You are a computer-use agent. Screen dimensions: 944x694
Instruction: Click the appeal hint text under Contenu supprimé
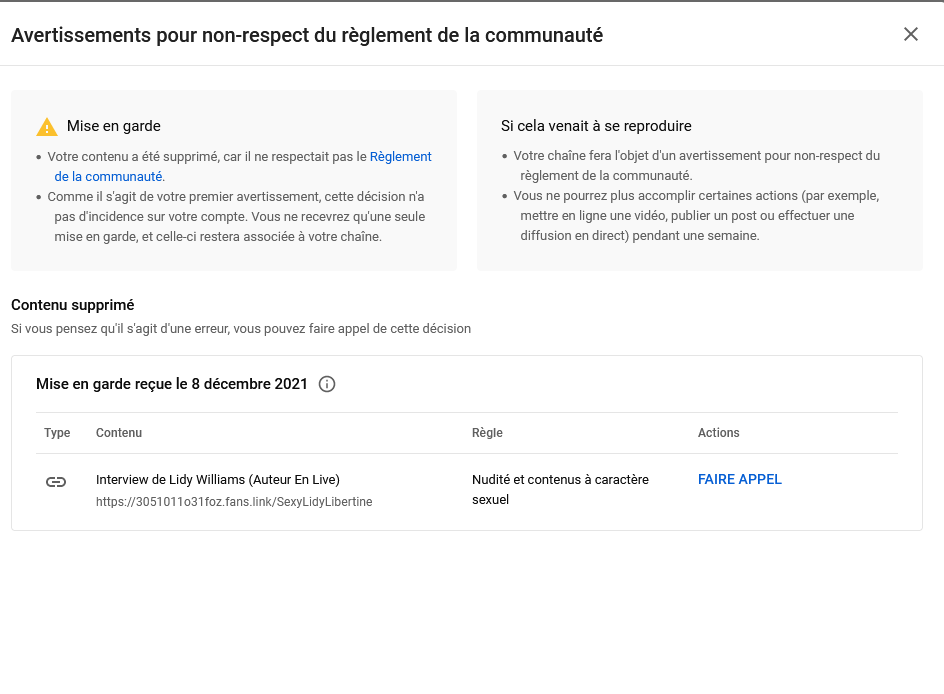[x=241, y=329]
